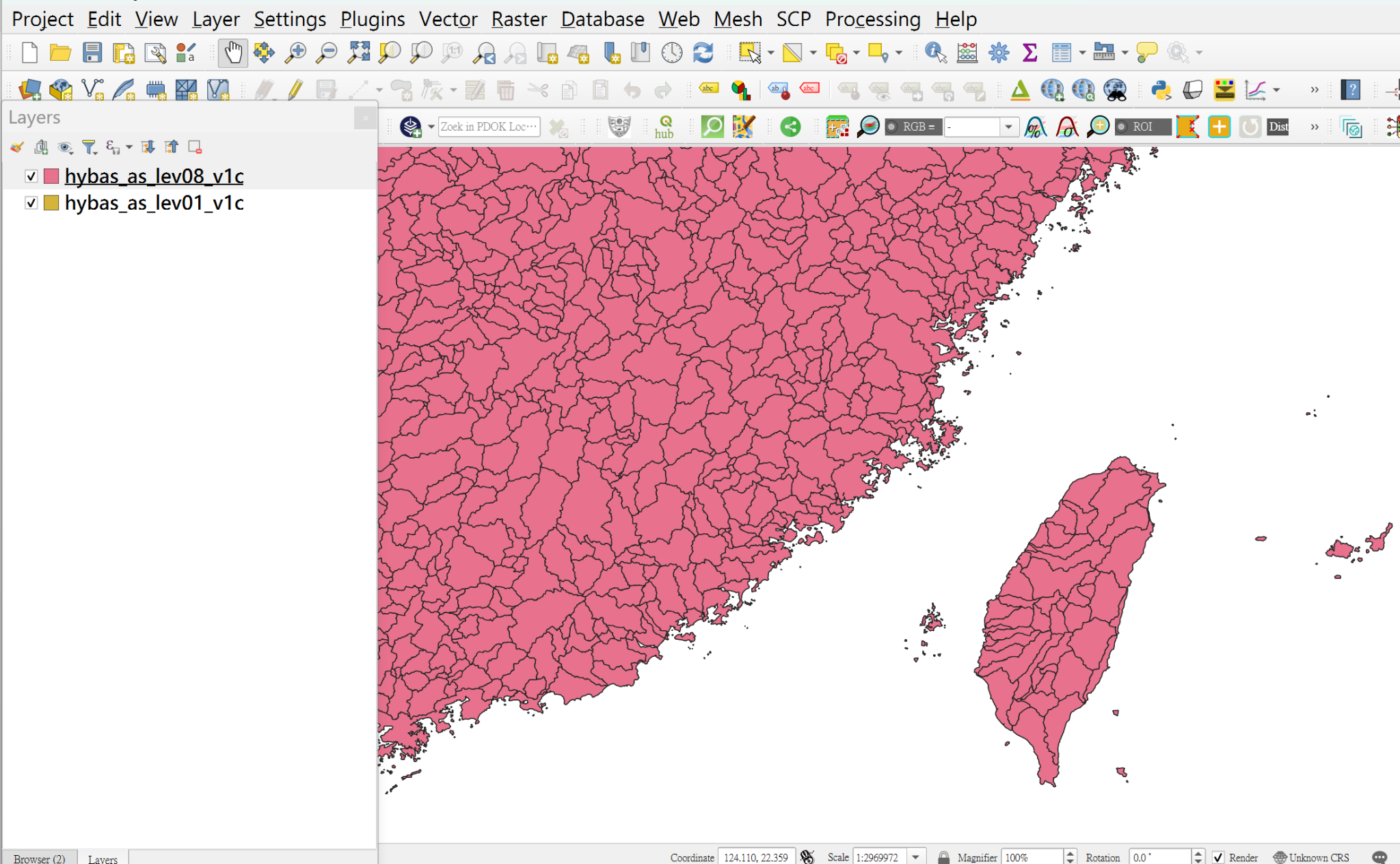Select the Identify Features tool

tap(936, 53)
